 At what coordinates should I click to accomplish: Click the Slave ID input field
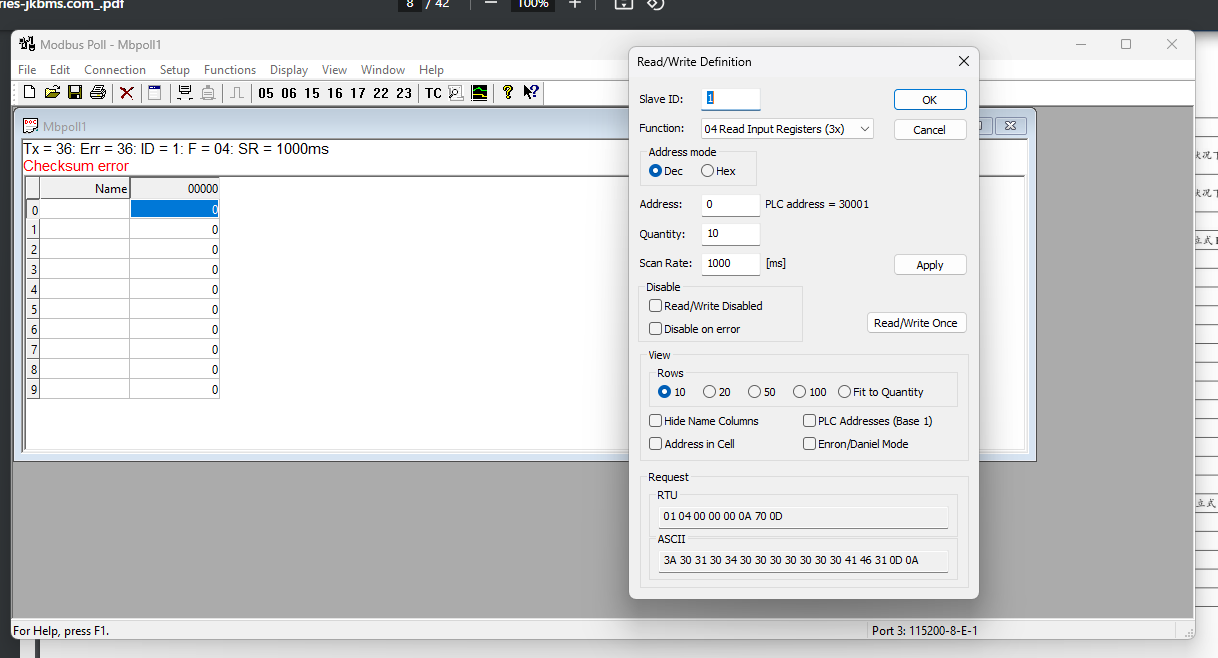730,99
